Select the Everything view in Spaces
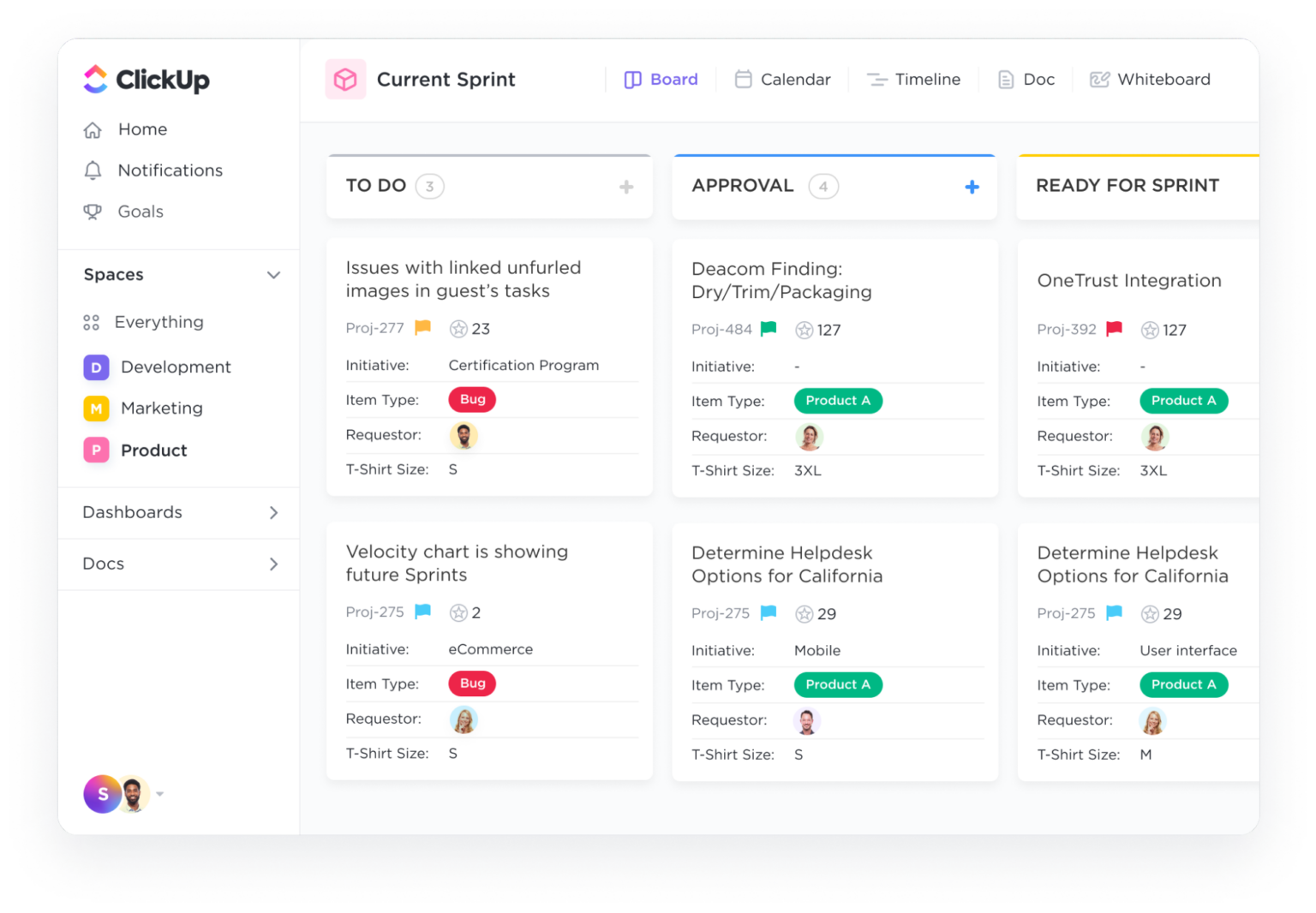This screenshot has height=913, width=1316. (x=159, y=322)
